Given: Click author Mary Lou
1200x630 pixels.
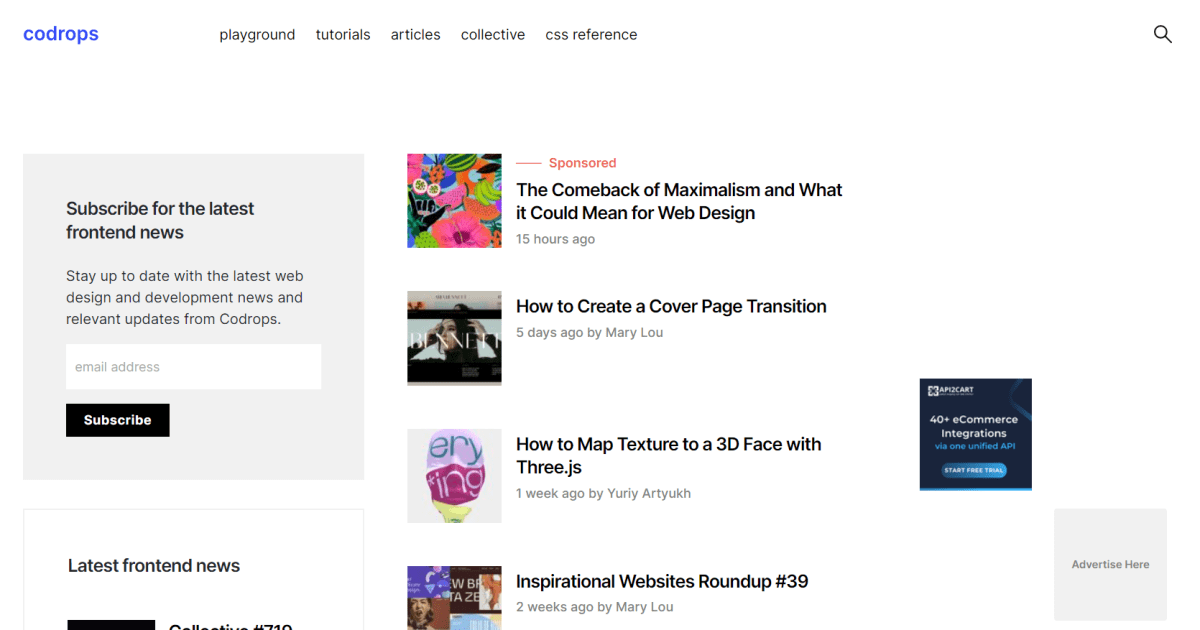Looking at the screenshot, I should coord(634,332).
